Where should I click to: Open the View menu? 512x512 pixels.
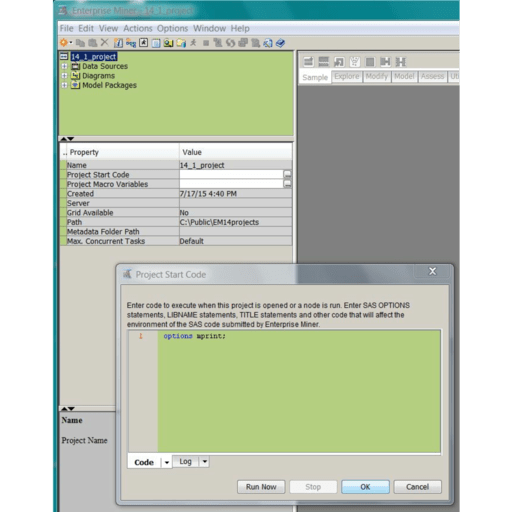pos(108,28)
